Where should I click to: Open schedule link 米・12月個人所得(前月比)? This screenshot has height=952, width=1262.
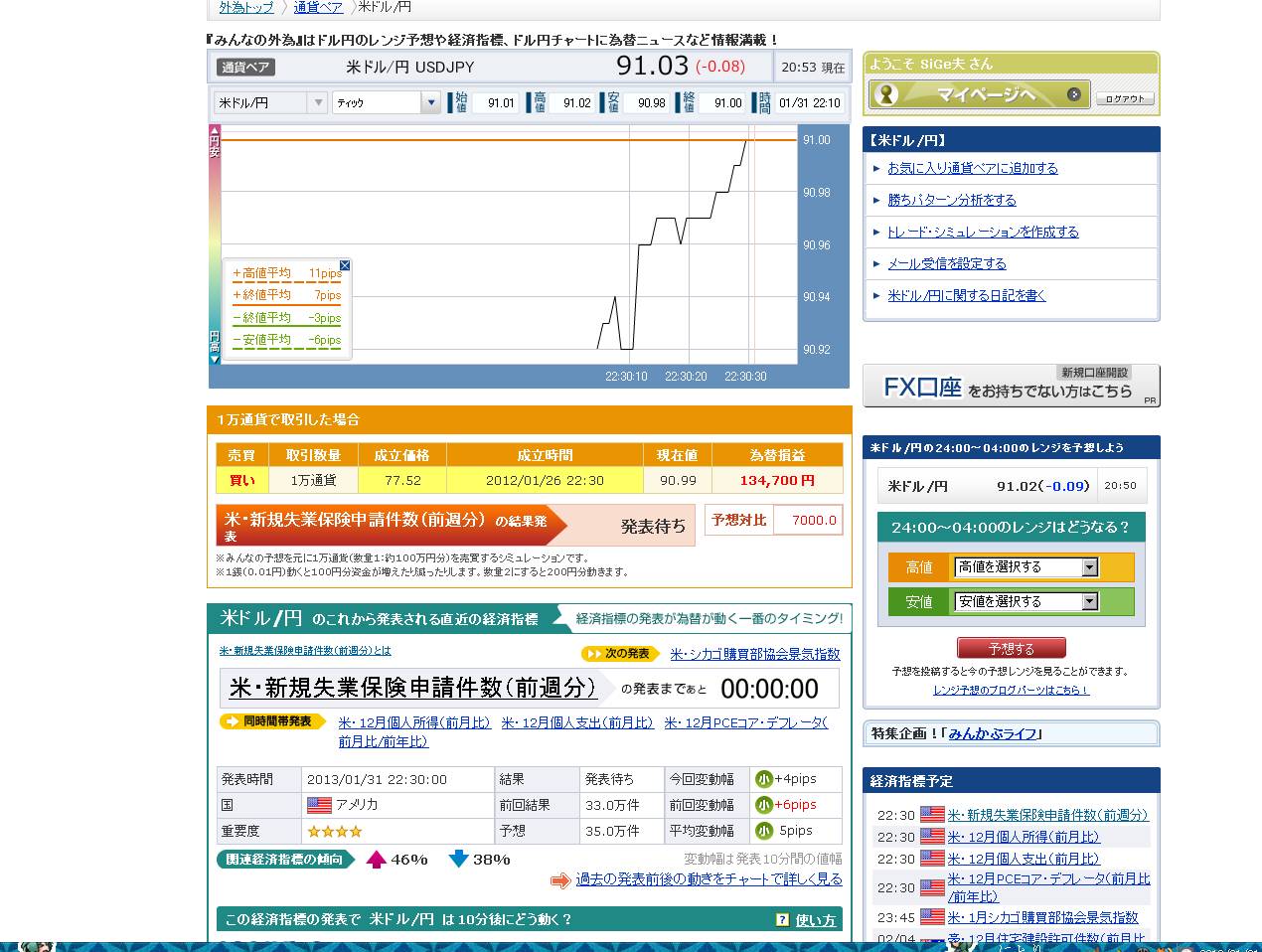coord(1024,837)
